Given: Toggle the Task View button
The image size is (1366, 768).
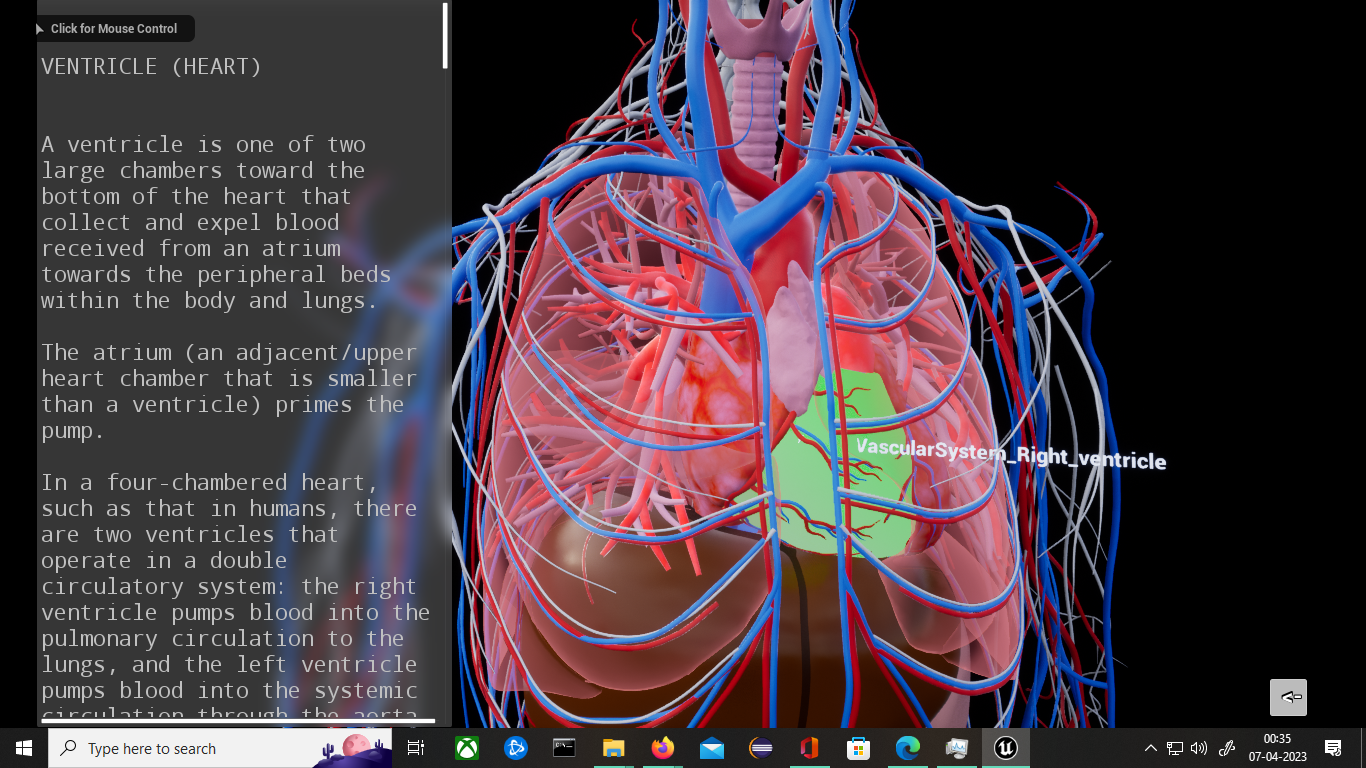Looking at the screenshot, I should coord(415,747).
